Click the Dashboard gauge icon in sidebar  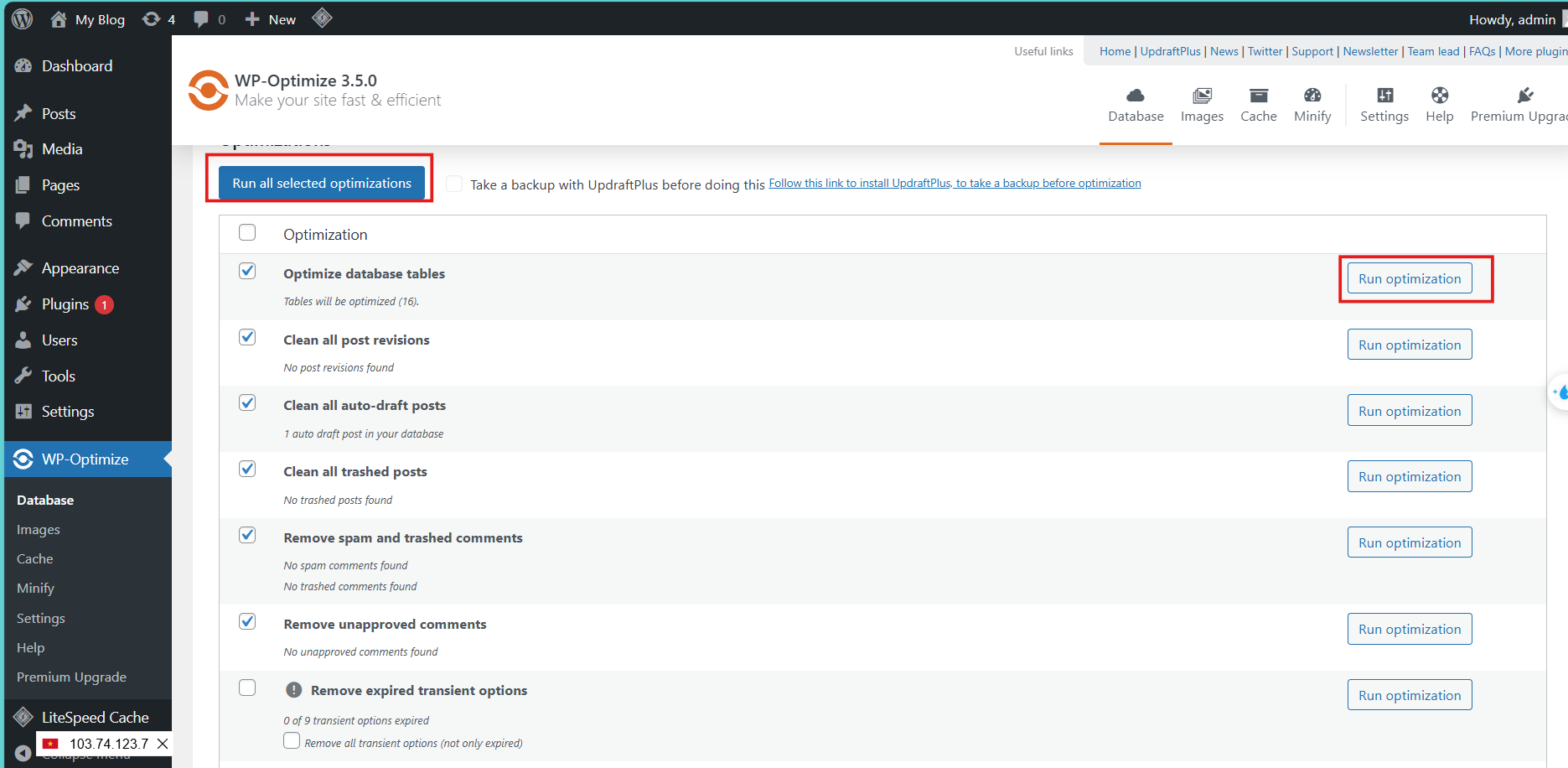click(23, 65)
